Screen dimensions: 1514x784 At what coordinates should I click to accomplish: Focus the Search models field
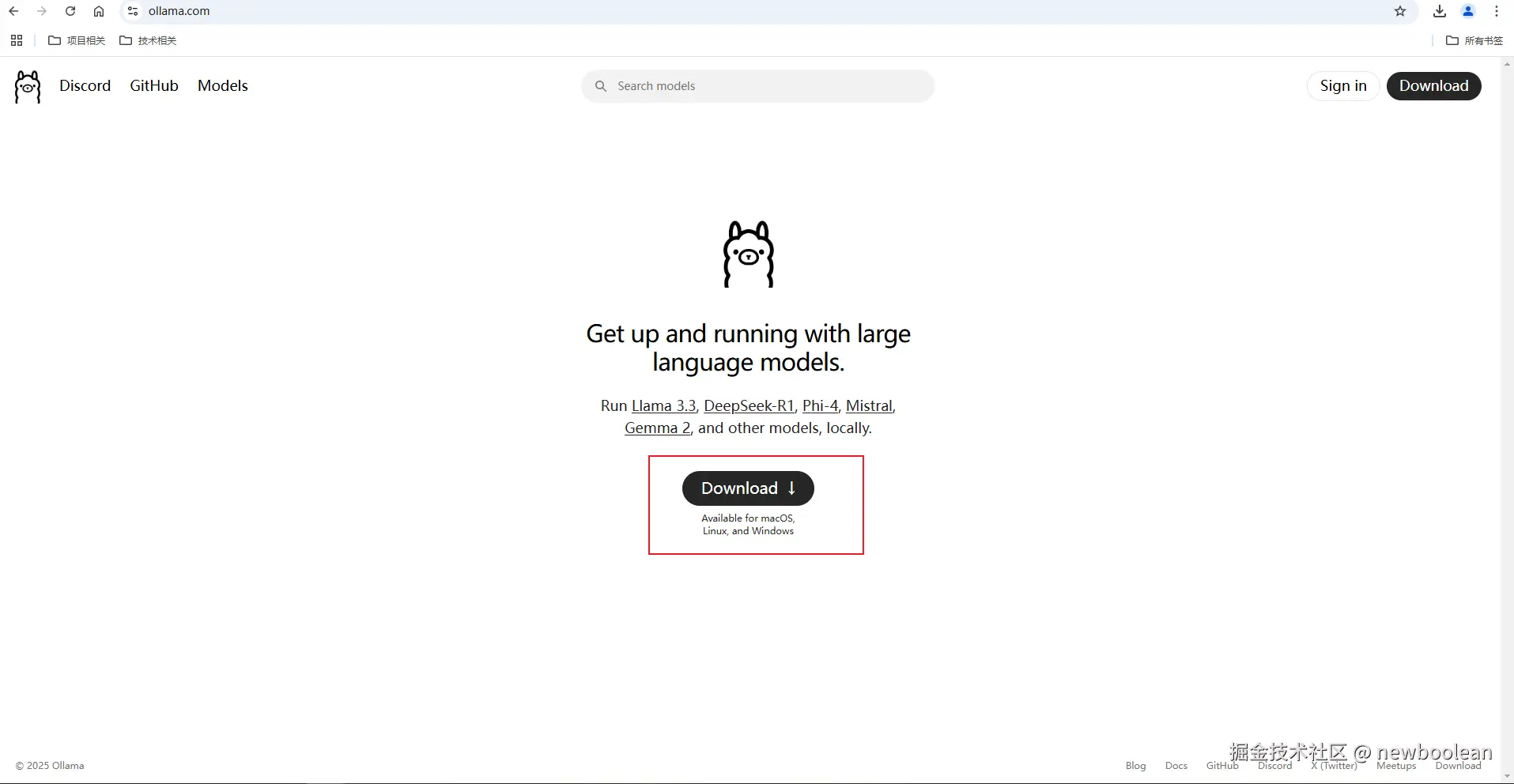(x=758, y=86)
